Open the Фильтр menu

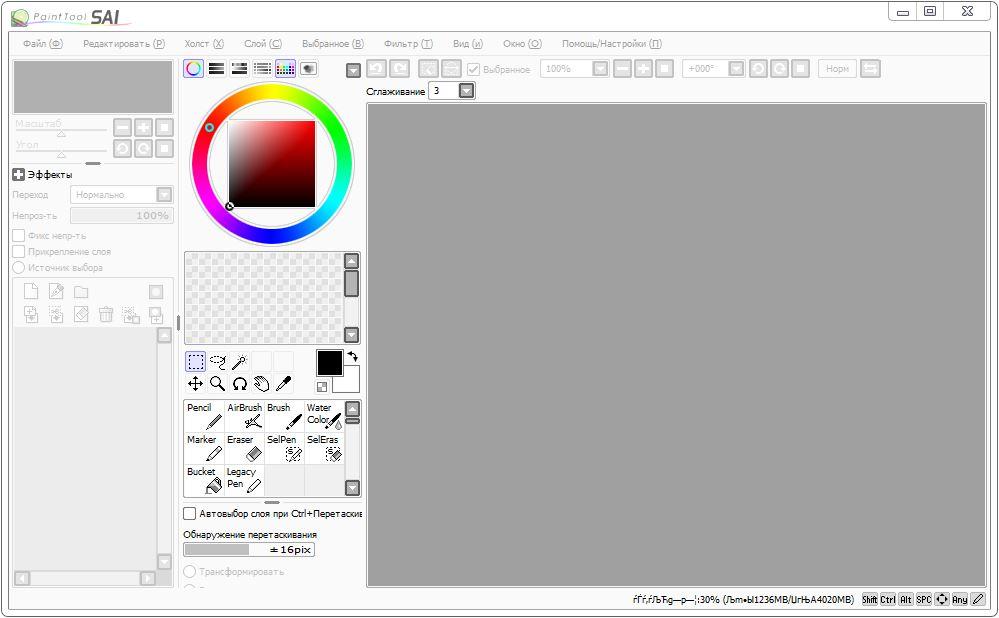408,44
